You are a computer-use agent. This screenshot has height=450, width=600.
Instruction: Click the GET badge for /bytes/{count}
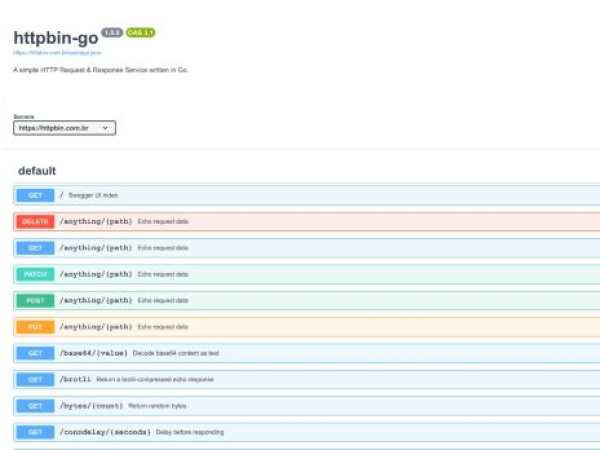(35, 406)
